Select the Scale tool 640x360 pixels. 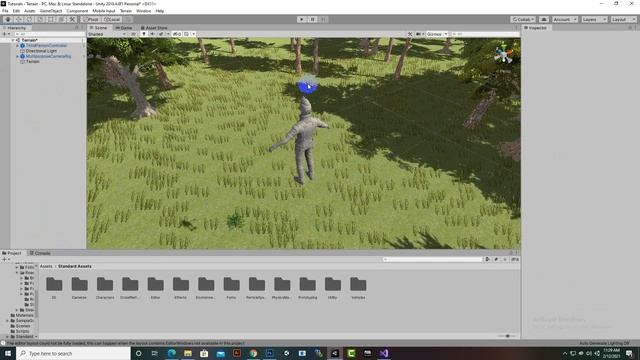[40, 19]
